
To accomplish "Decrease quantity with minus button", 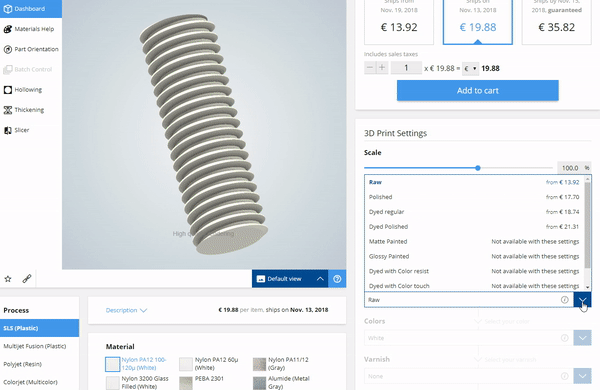I will [x=370, y=68].
